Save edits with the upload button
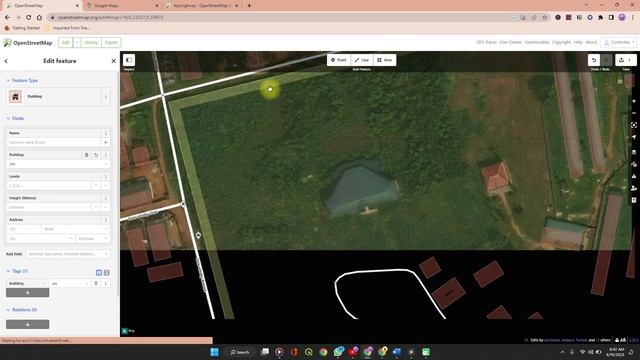 625,60
